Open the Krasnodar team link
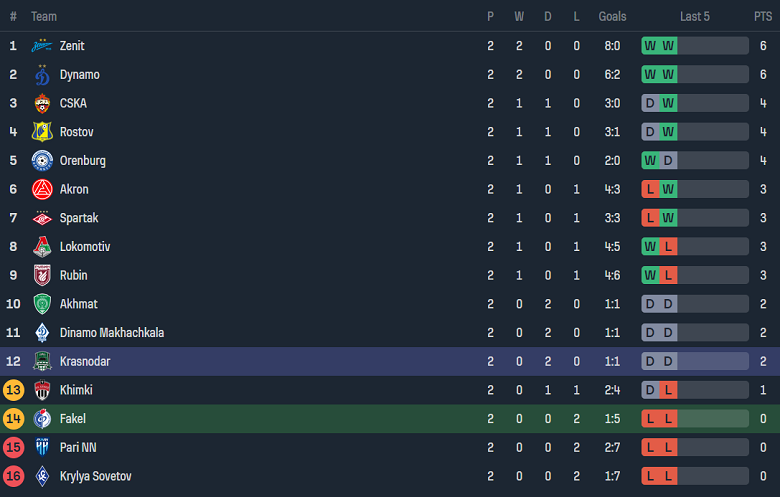 [85, 361]
